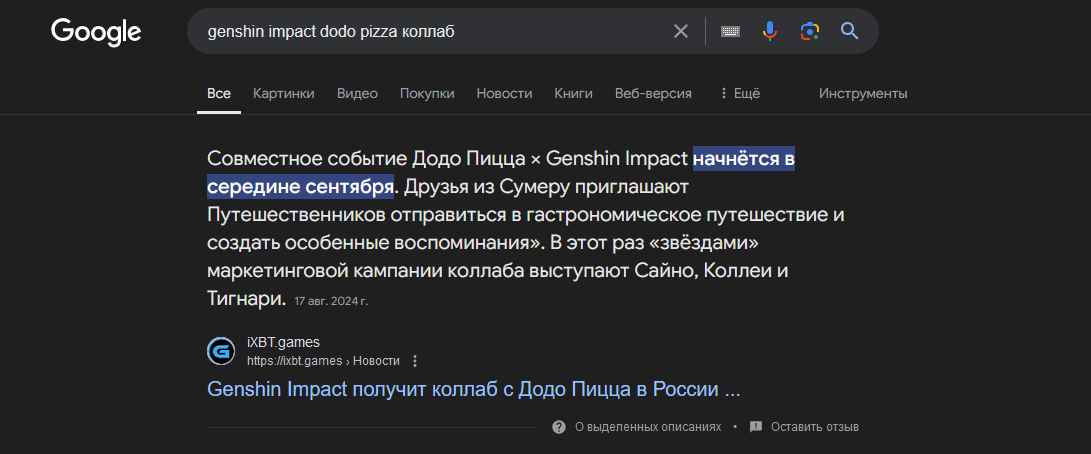This screenshot has height=454, width=1091.
Task: Click the magnifying glass search button
Action: [x=849, y=31]
